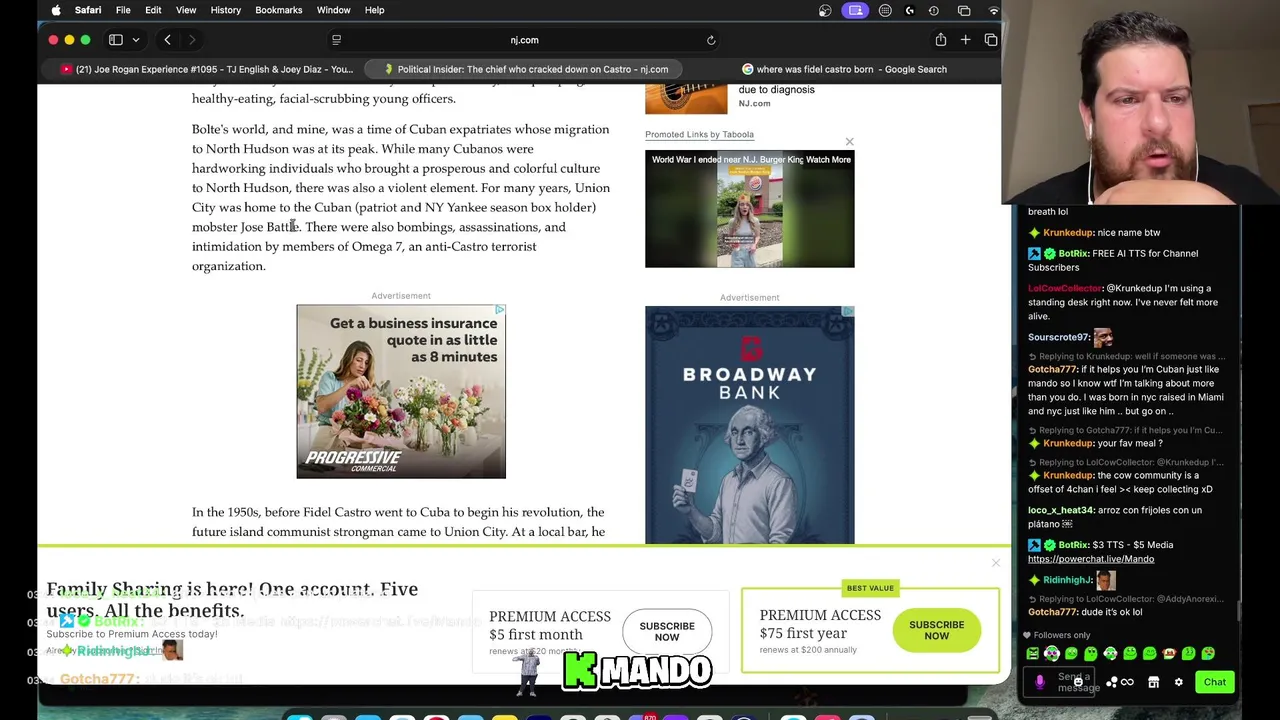The height and width of the screenshot is (720, 1280).
Task: Open the View menu
Action: click(x=186, y=10)
